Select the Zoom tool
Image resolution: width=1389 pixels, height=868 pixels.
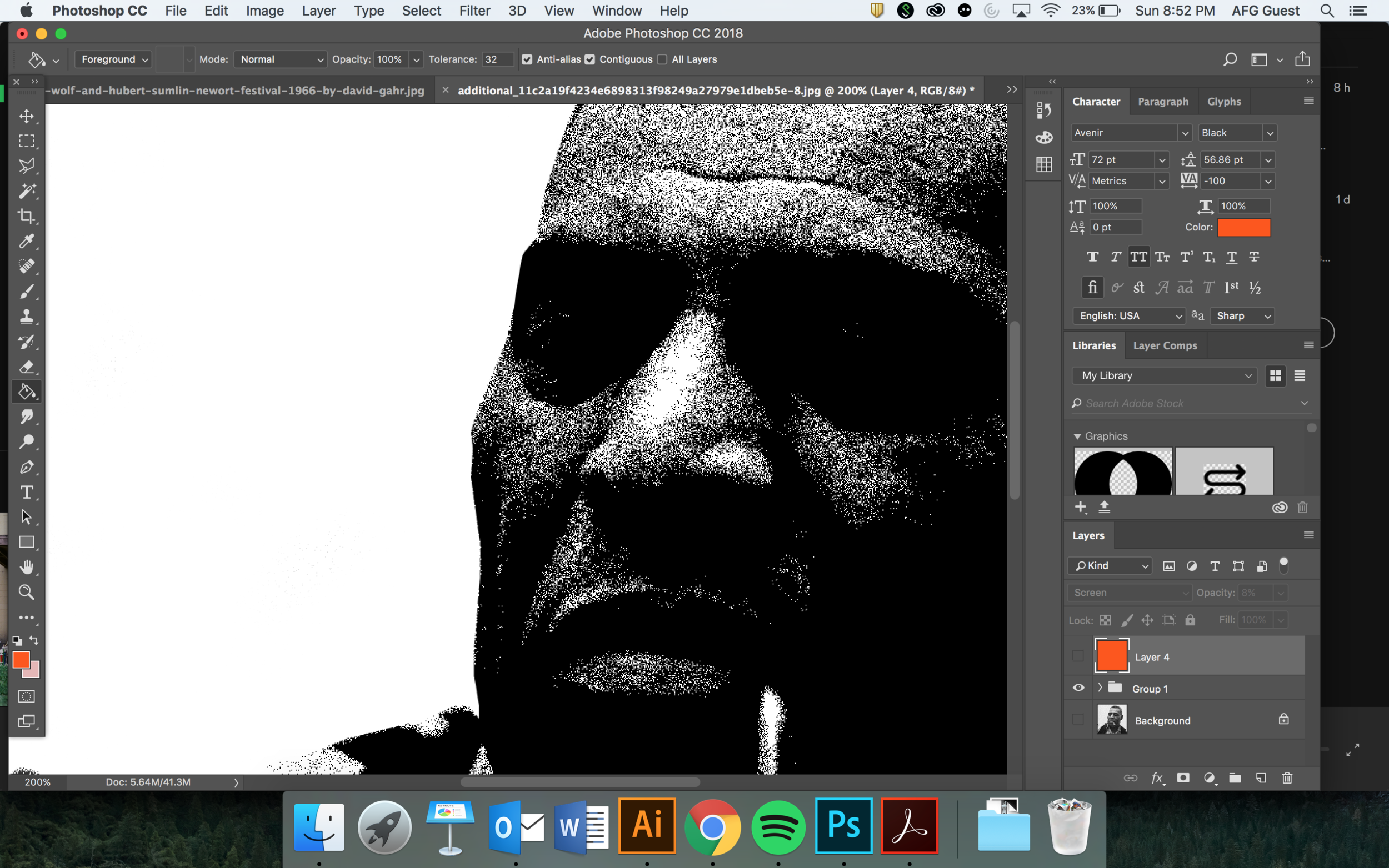[27, 592]
